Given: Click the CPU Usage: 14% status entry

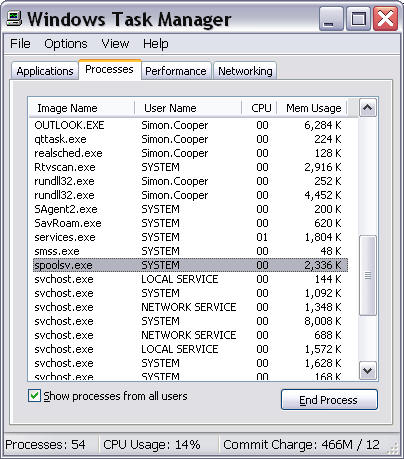Looking at the screenshot, I should tap(152, 444).
